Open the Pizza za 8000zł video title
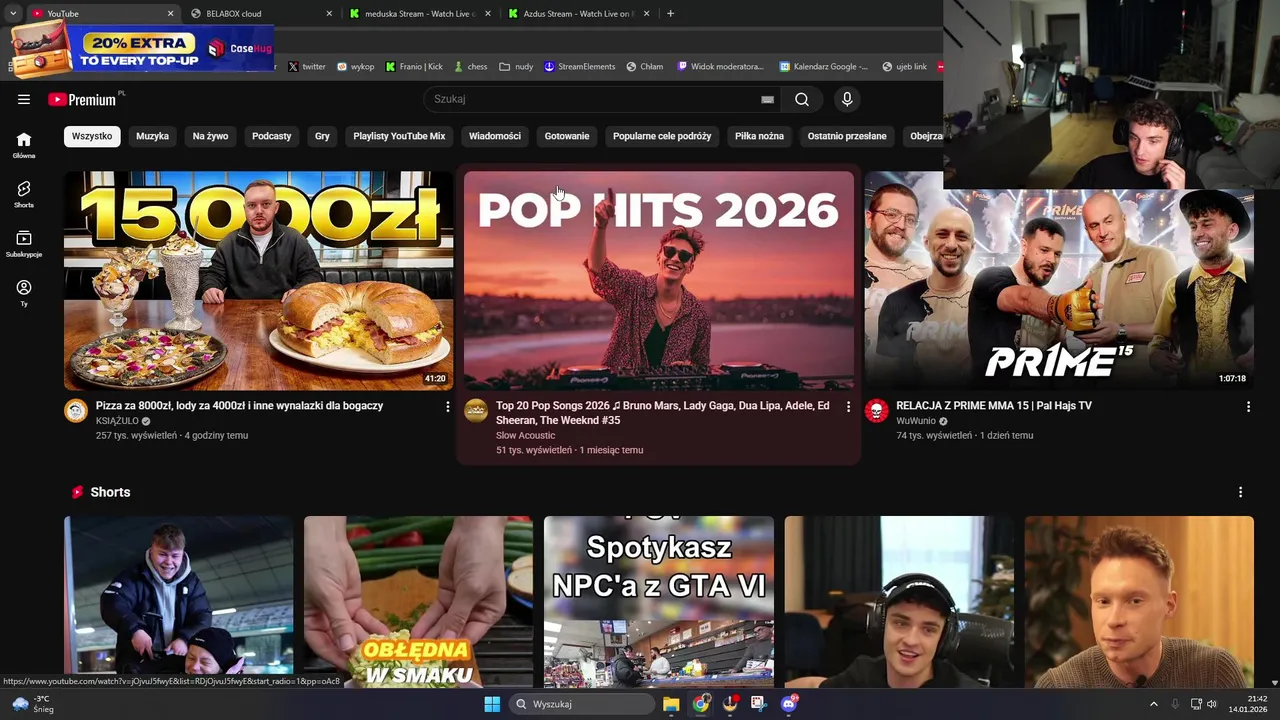Viewport: 1280px width, 720px height. pyautogui.click(x=239, y=406)
